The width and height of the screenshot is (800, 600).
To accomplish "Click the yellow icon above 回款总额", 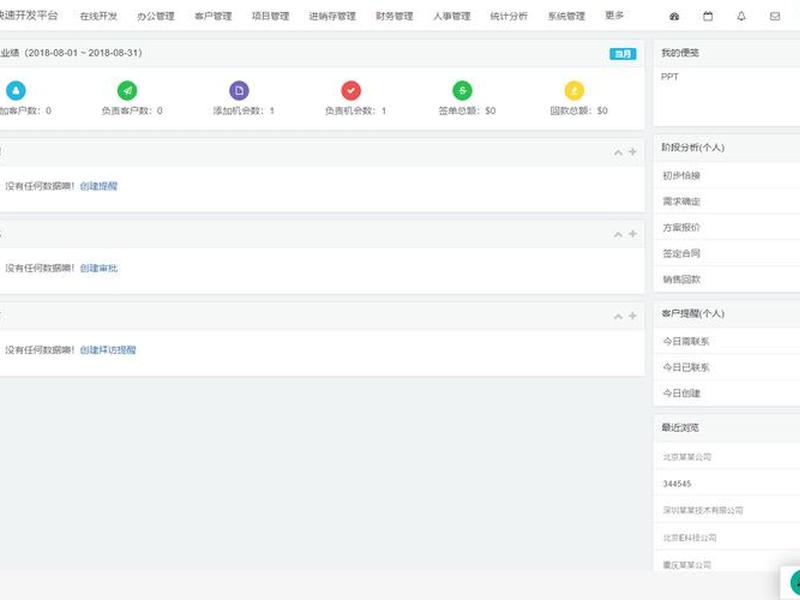I will click(x=574, y=91).
